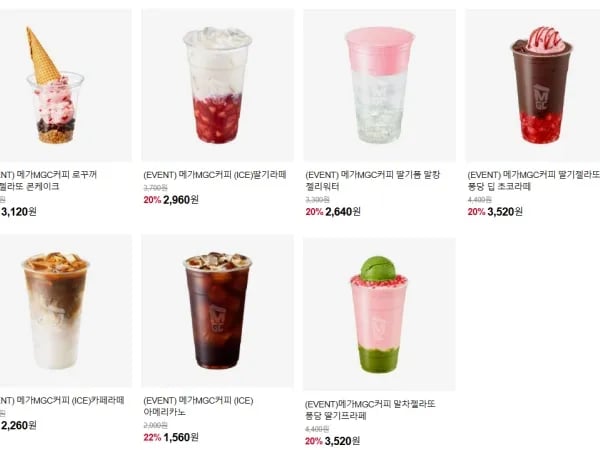The width and height of the screenshot is (600, 450).
Task: Select the 2,960원 discounted price
Action: [x=181, y=200]
